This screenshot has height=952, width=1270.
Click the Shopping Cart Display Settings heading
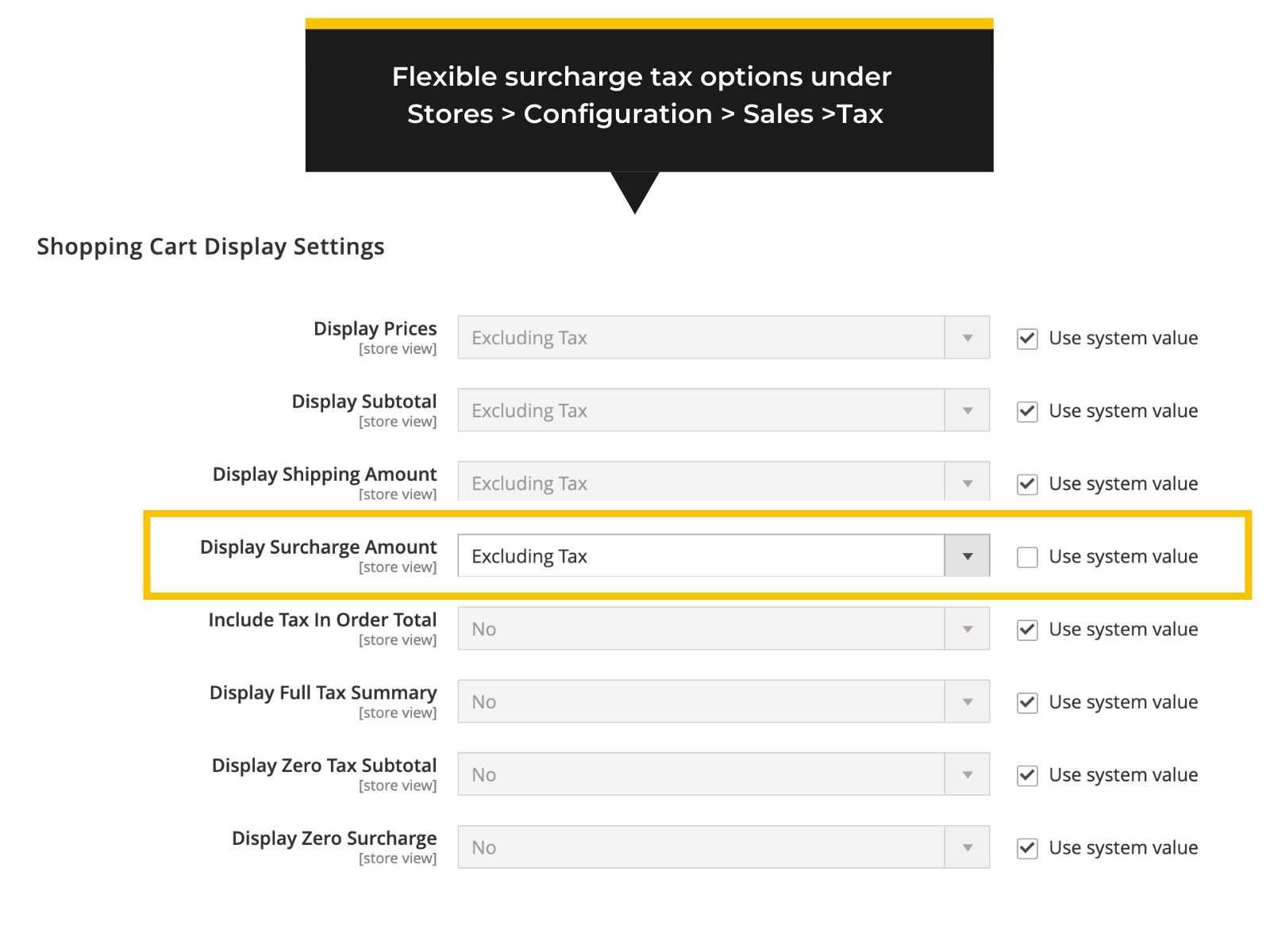click(210, 247)
